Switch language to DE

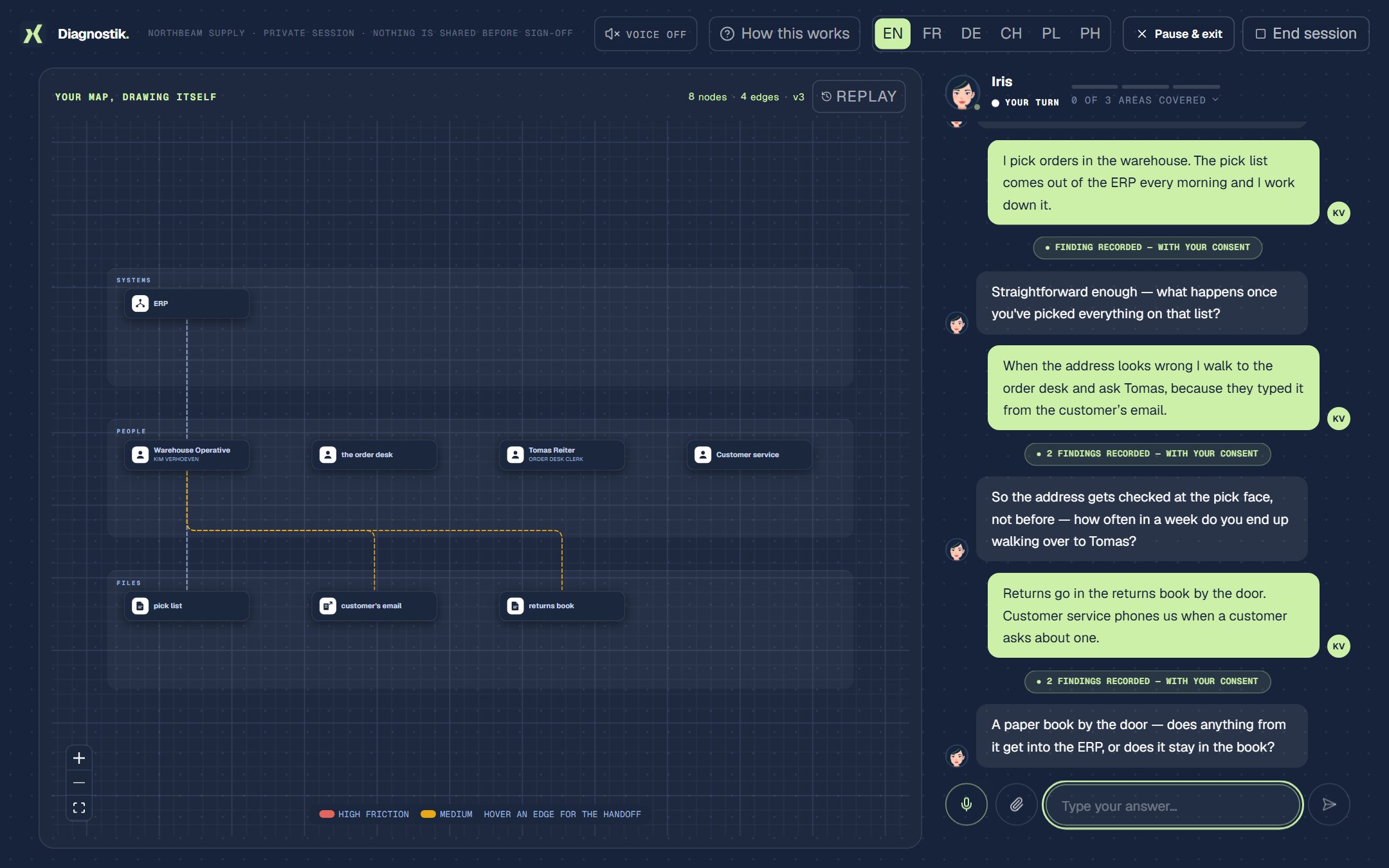tap(970, 34)
